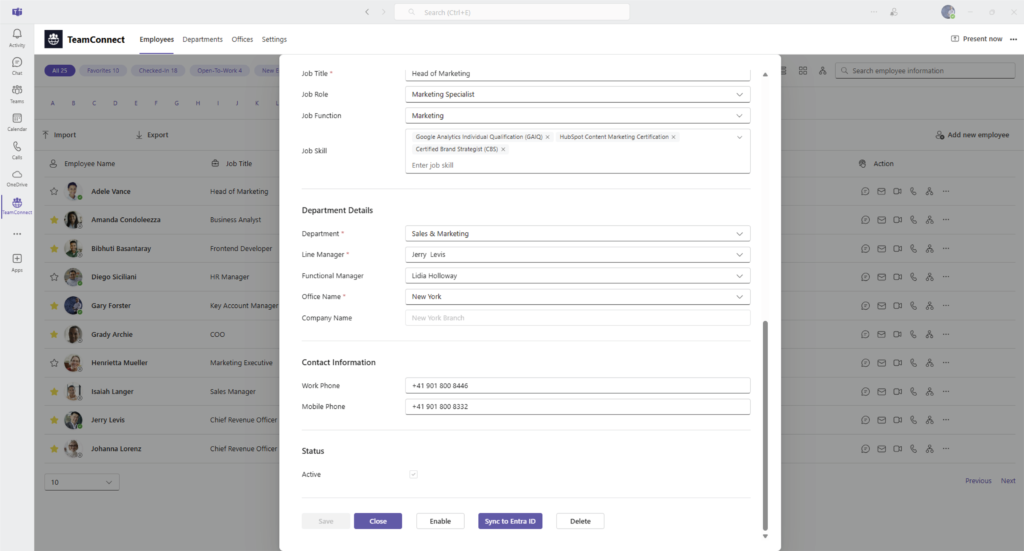Change the page size dropdown showing 10
Image resolution: width=1024 pixels, height=551 pixels.
82,482
